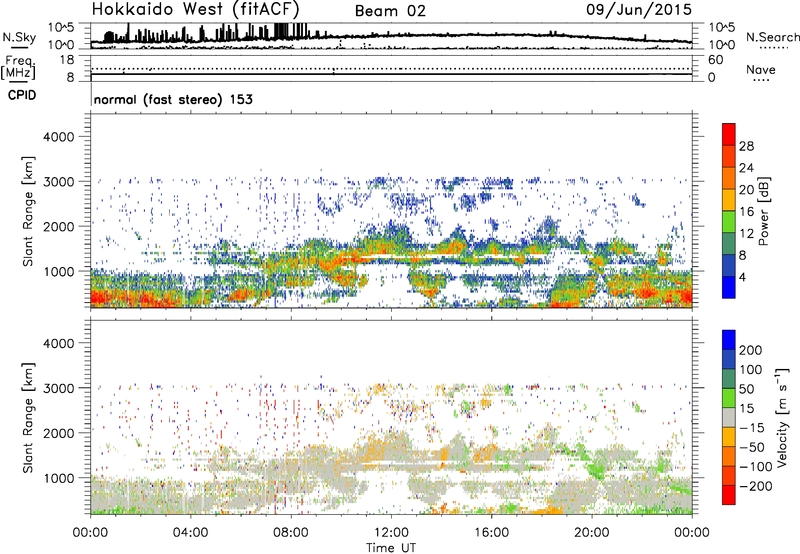This screenshot has width=800, height=554.
Task: Click '2000' on the power panel's range axis
Action: click(58, 226)
